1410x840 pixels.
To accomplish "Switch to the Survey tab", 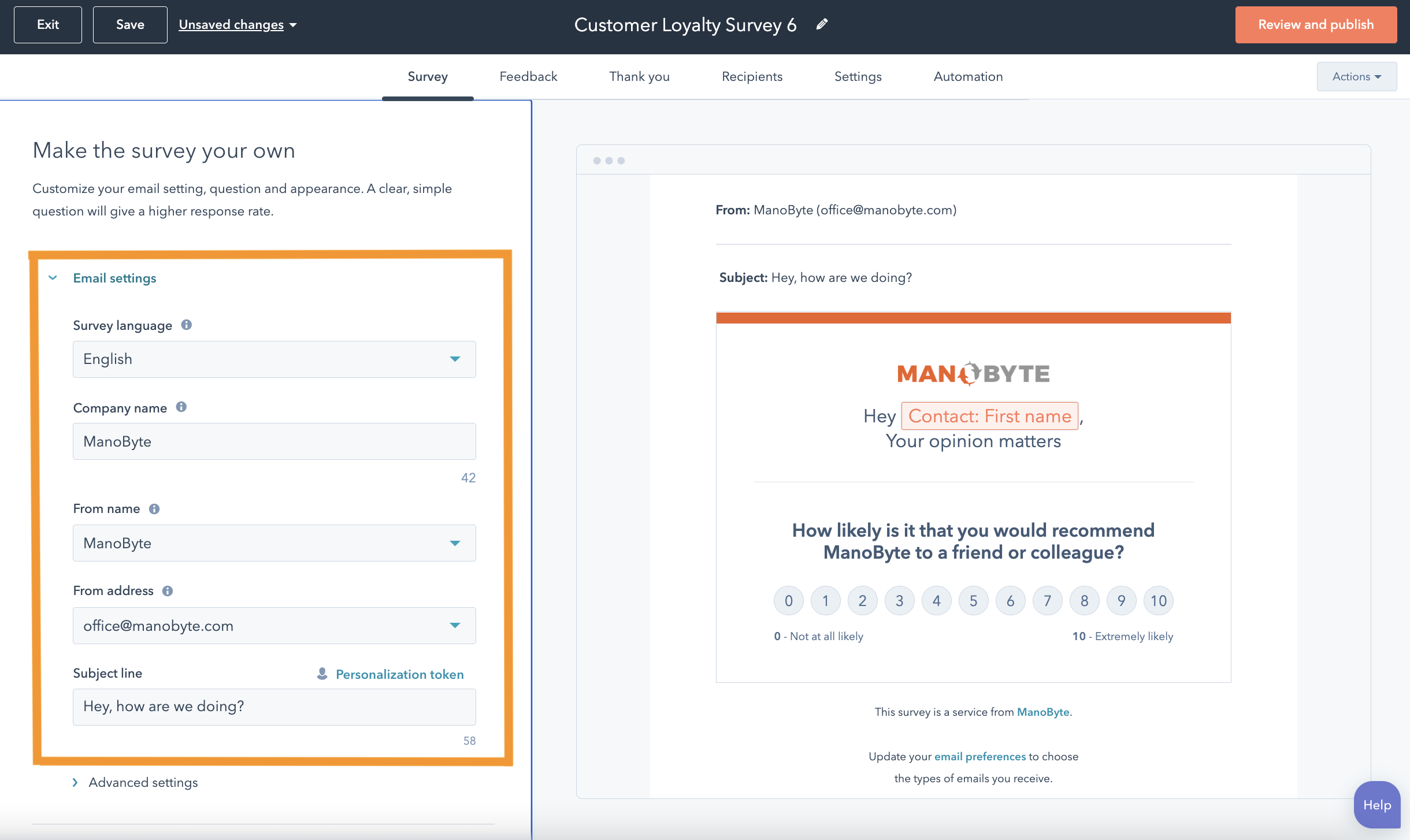I will pyautogui.click(x=428, y=76).
